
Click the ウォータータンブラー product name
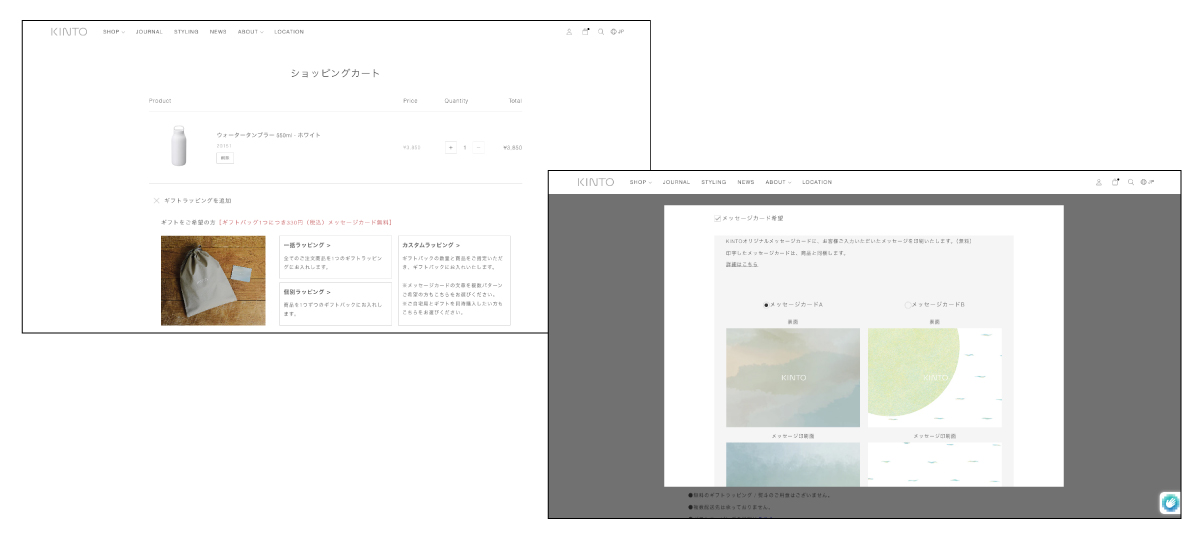point(268,134)
